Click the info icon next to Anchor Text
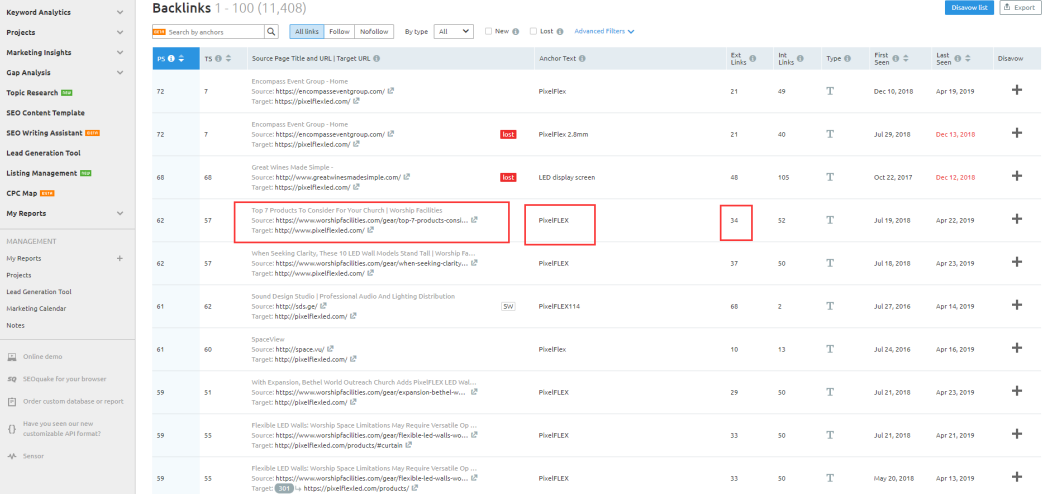The image size is (1049, 496). (x=582, y=59)
